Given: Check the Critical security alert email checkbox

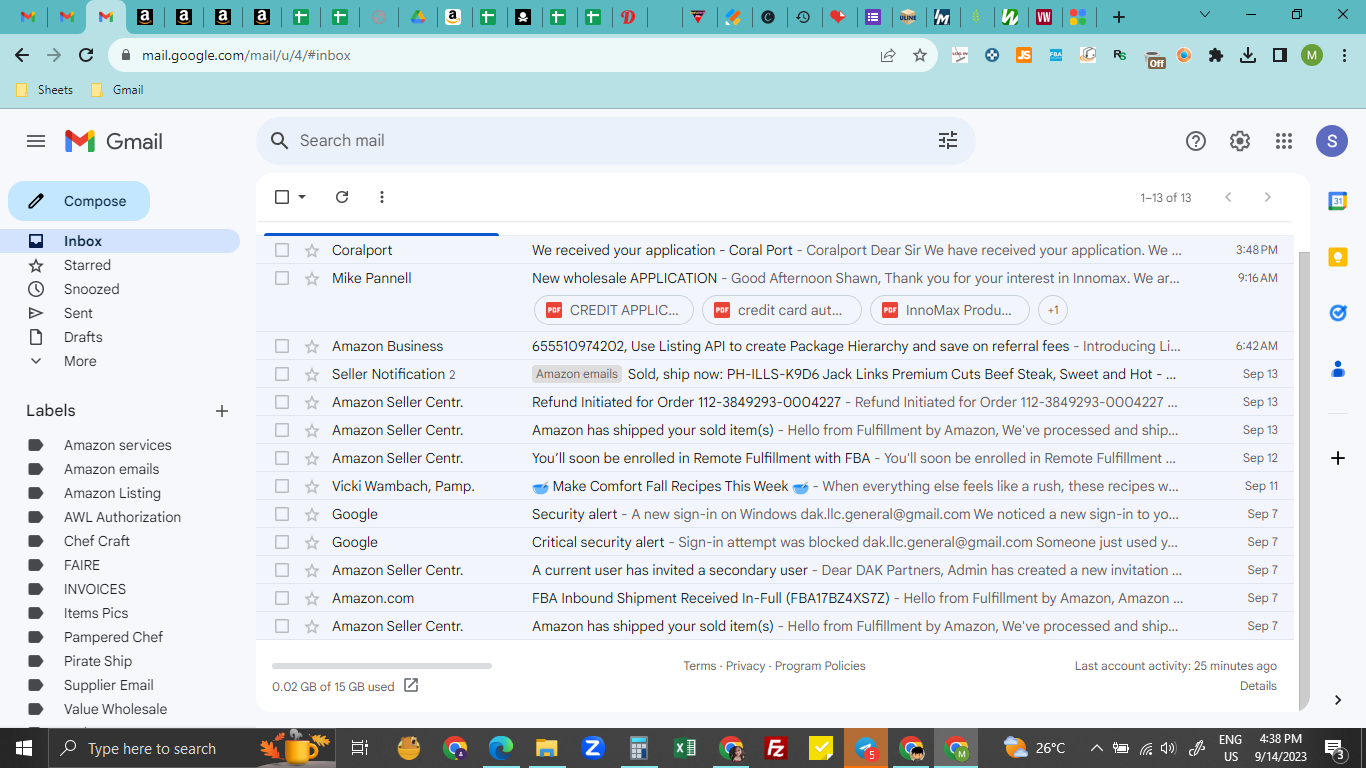Looking at the screenshot, I should [282, 542].
